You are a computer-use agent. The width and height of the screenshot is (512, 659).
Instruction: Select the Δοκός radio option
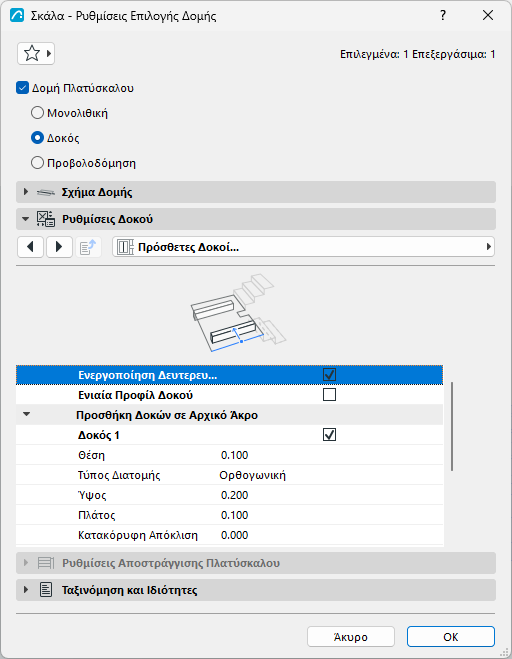(x=37, y=138)
